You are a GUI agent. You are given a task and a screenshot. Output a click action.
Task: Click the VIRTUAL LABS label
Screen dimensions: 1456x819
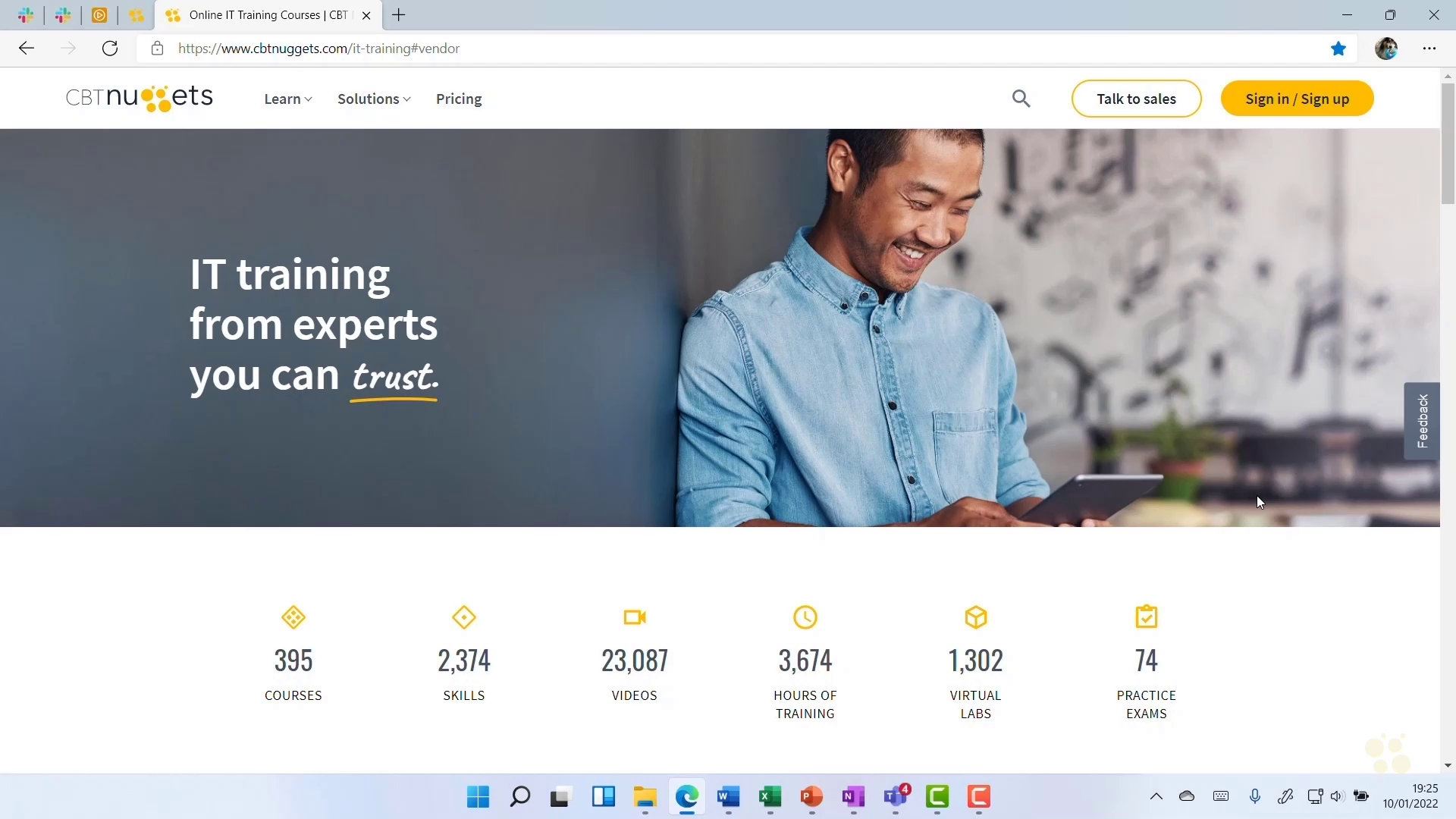click(x=976, y=704)
